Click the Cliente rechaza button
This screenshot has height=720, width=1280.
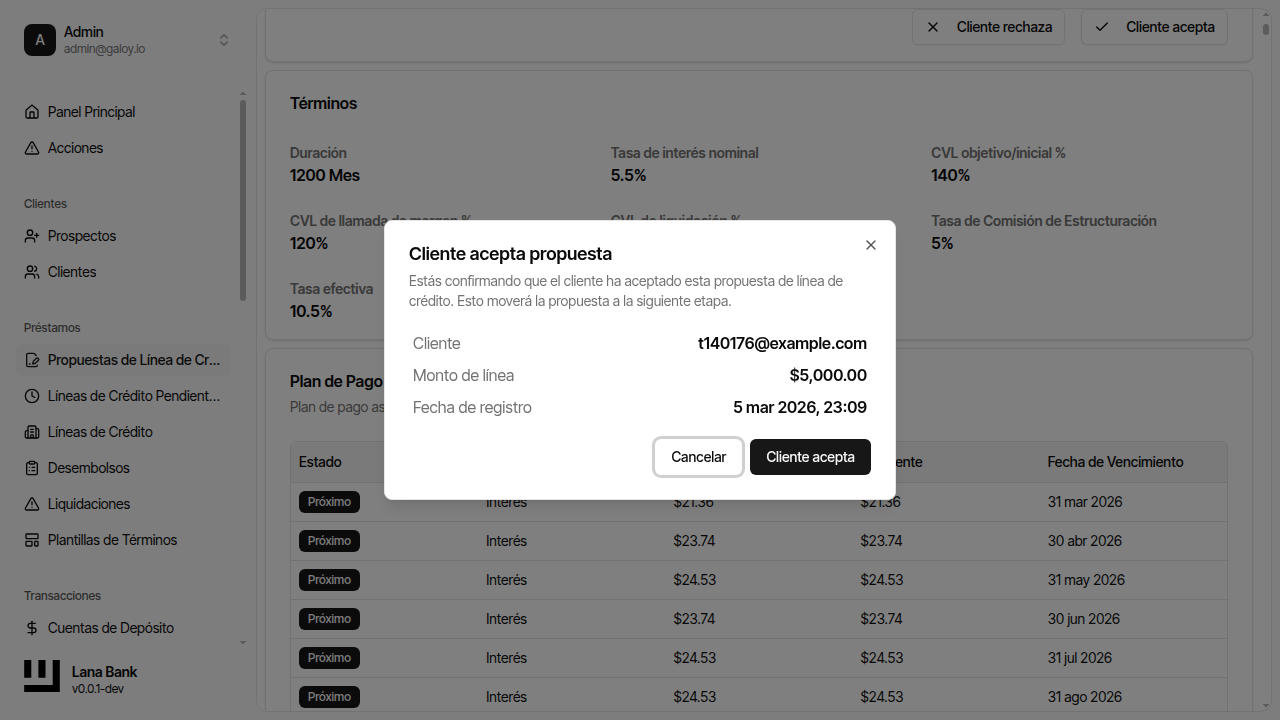988,27
